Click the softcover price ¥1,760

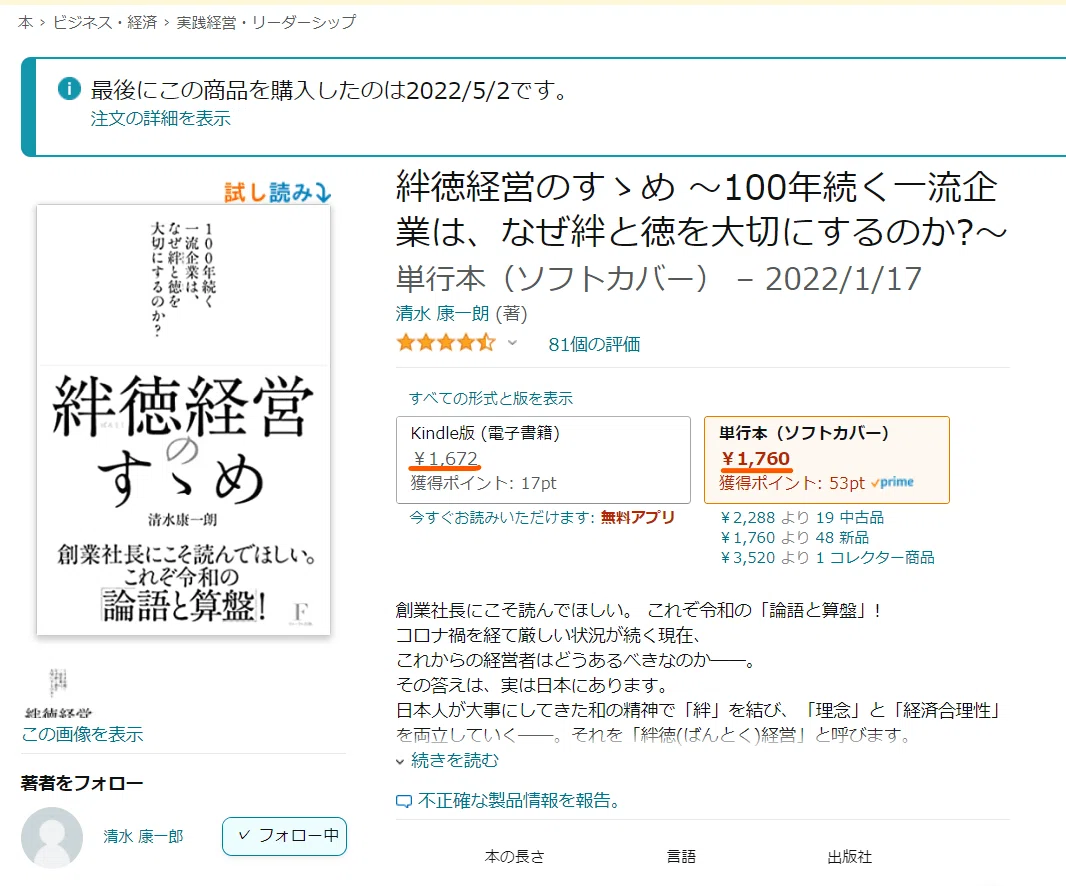(756, 459)
